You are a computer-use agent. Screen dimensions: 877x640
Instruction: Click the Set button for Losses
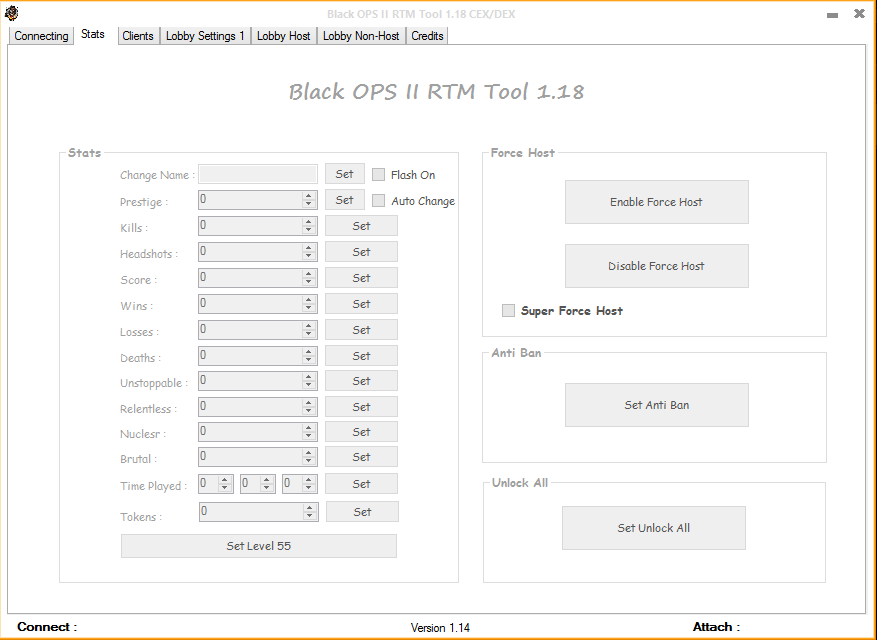pos(361,330)
